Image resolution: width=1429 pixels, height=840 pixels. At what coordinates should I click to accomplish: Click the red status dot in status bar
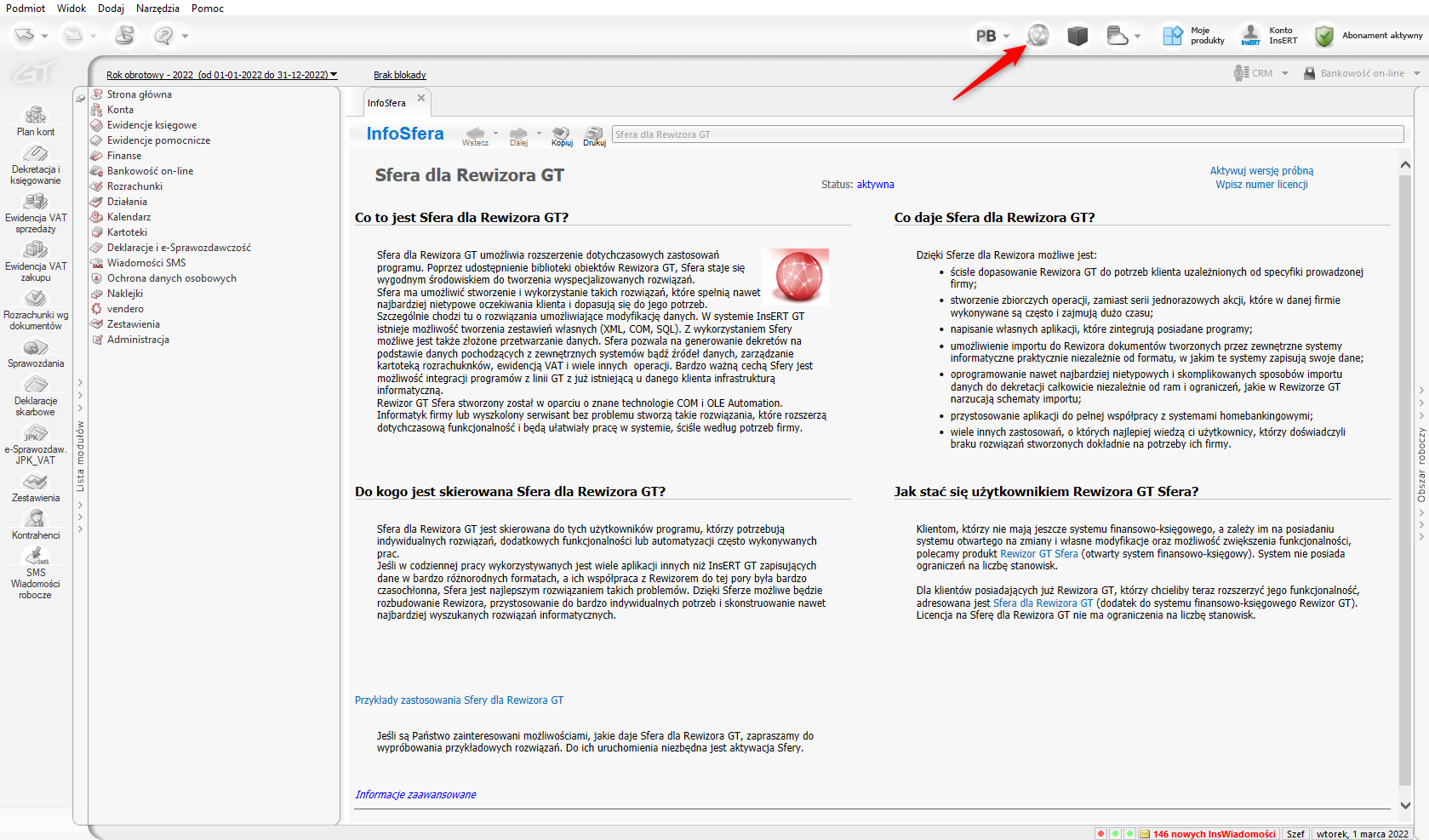(x=1100, y=834)
